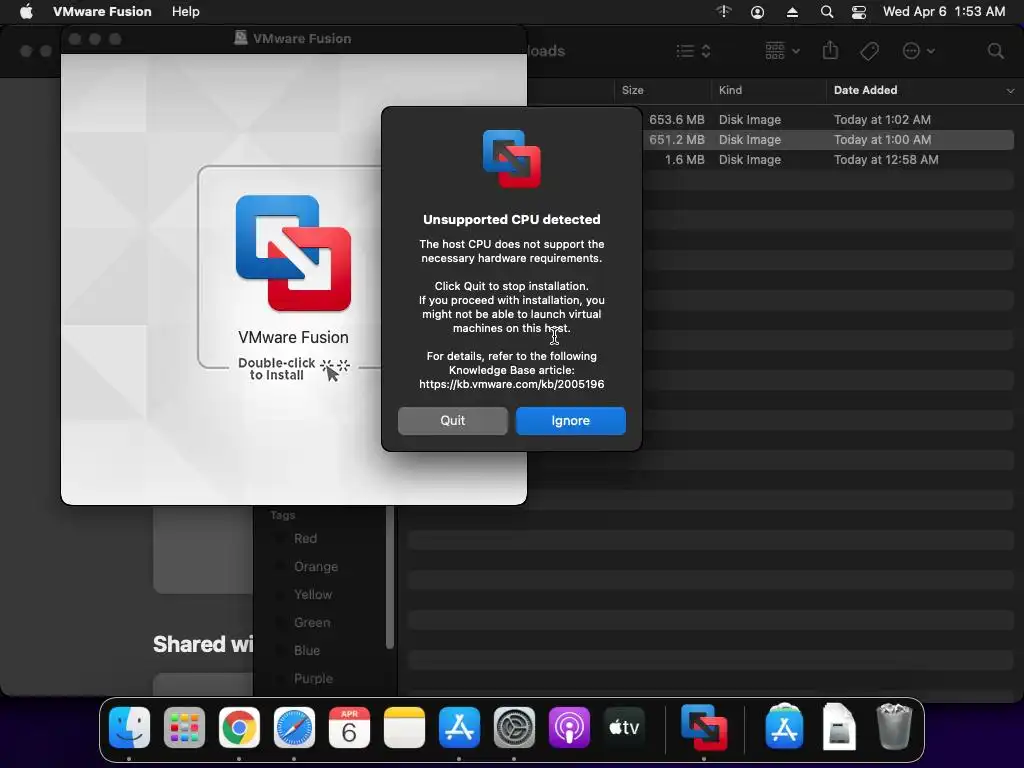1024x768 pixels.
Task: Open Notes from the Dock
Action: (x=404, y=727)
